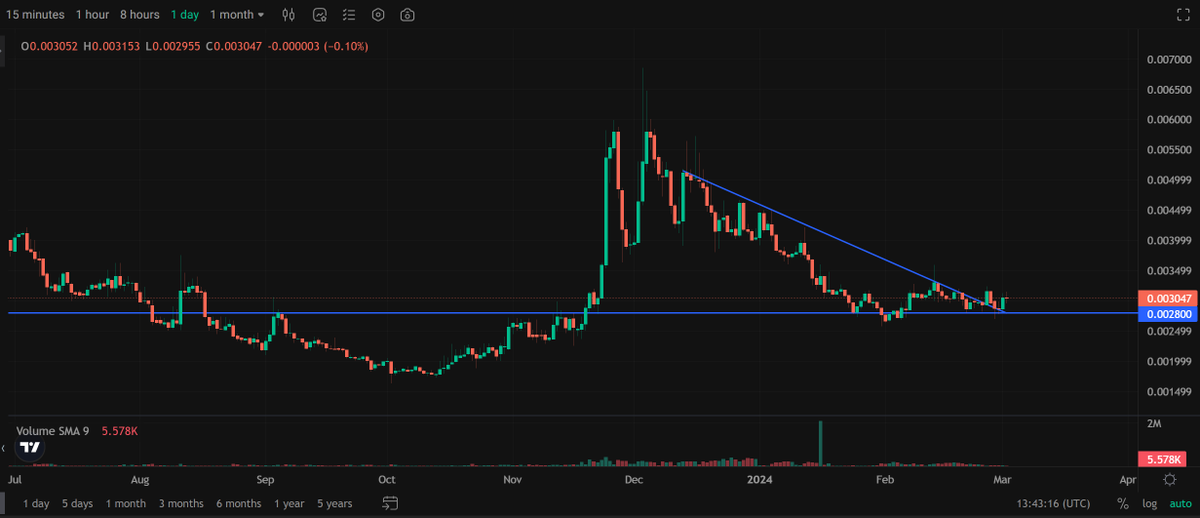1200x518 pixels.
Task: Select the 1 day interval
Action: 185,15
